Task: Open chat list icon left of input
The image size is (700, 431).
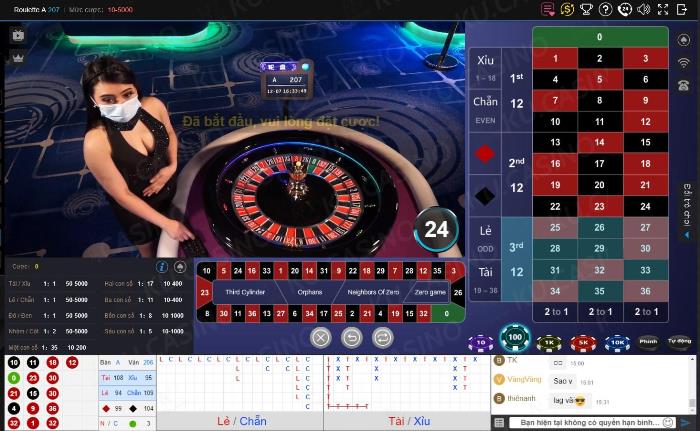Action: (499, 423)
